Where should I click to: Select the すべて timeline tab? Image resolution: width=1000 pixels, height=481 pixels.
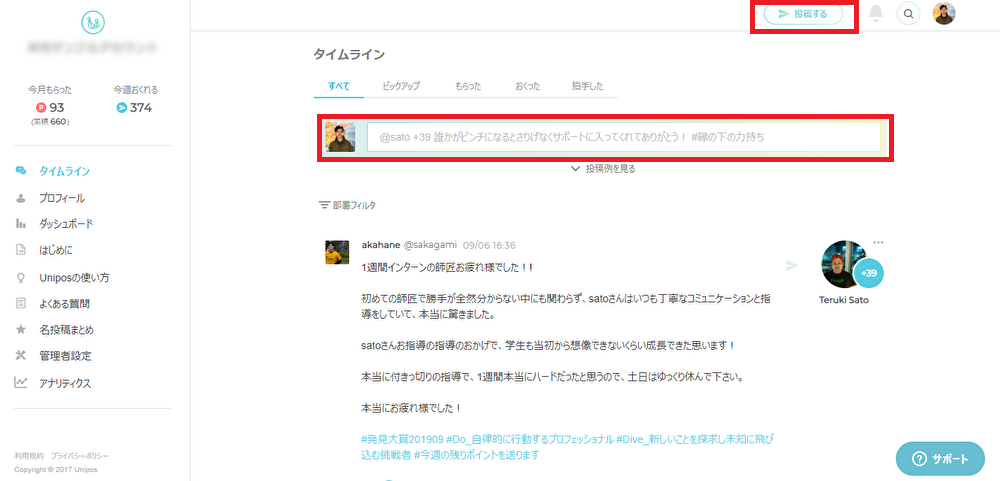click(x=339, y=86)
